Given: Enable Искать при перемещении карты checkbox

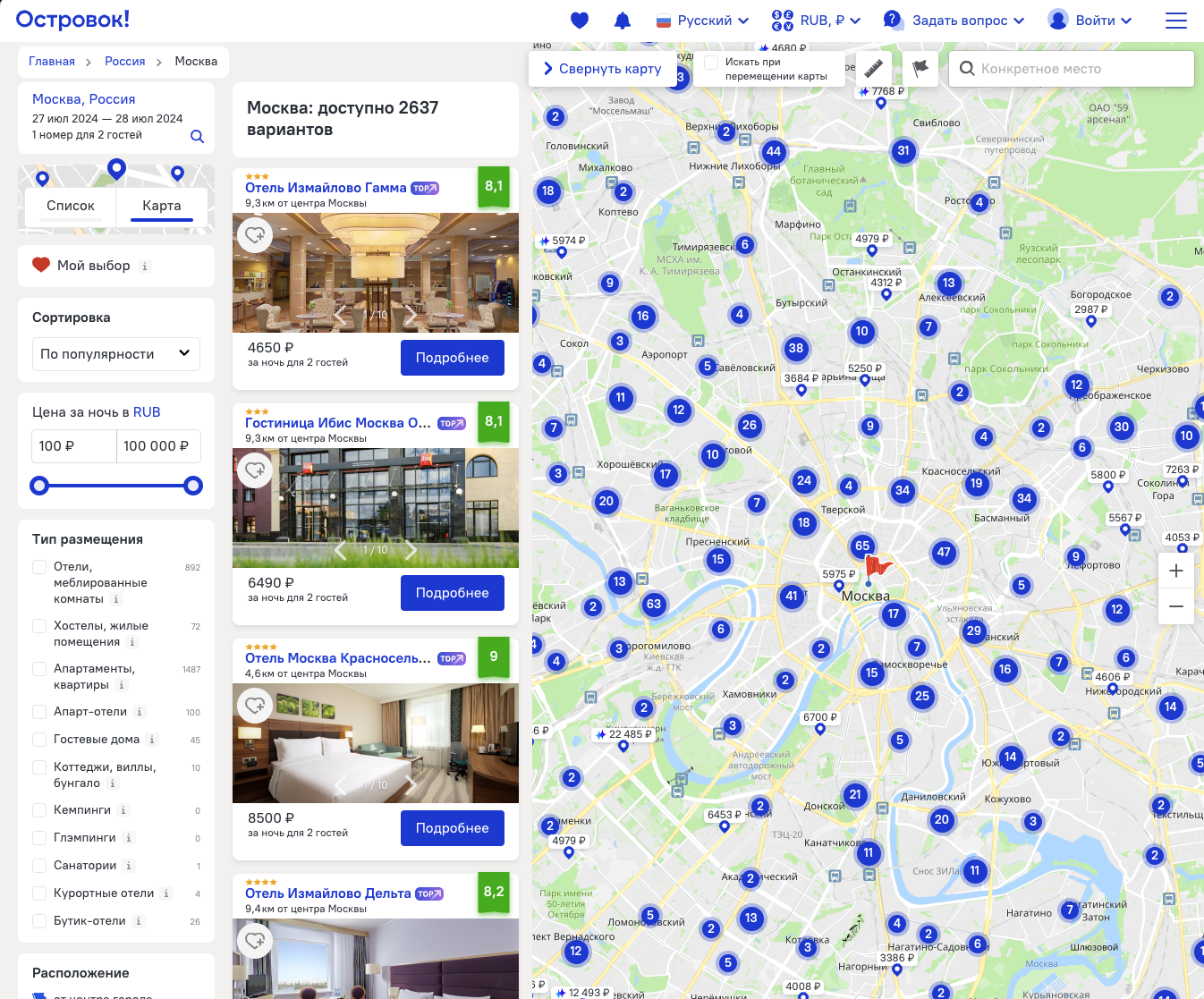Looking at the screenshot, I should pyautogui.click(x=711, y=63).
